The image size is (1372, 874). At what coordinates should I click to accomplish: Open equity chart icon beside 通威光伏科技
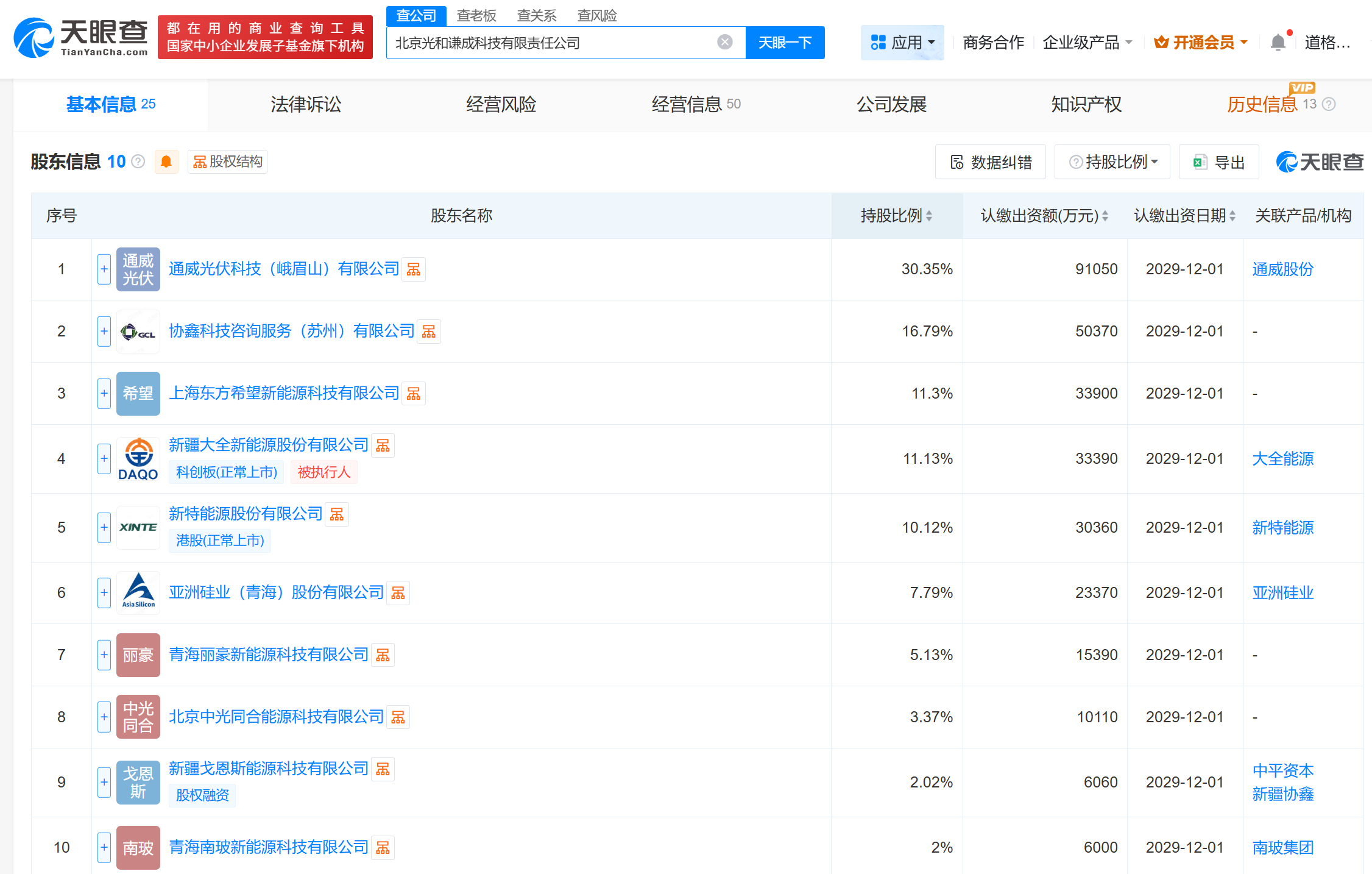point(414,269)
